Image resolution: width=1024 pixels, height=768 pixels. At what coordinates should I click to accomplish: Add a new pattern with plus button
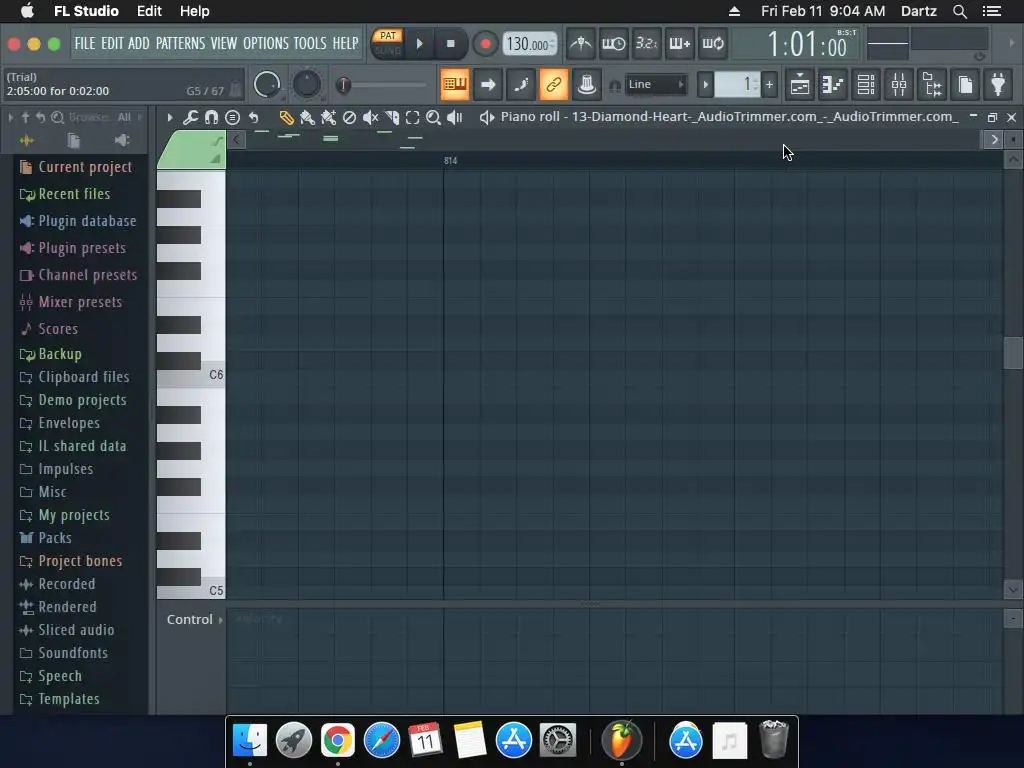(769, 84)
